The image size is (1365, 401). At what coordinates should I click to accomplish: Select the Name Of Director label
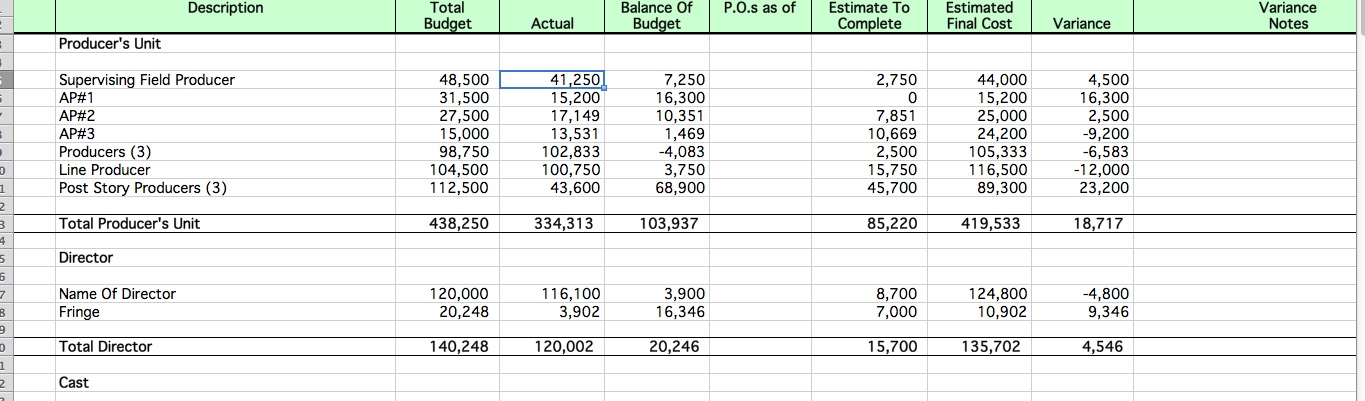117,294
